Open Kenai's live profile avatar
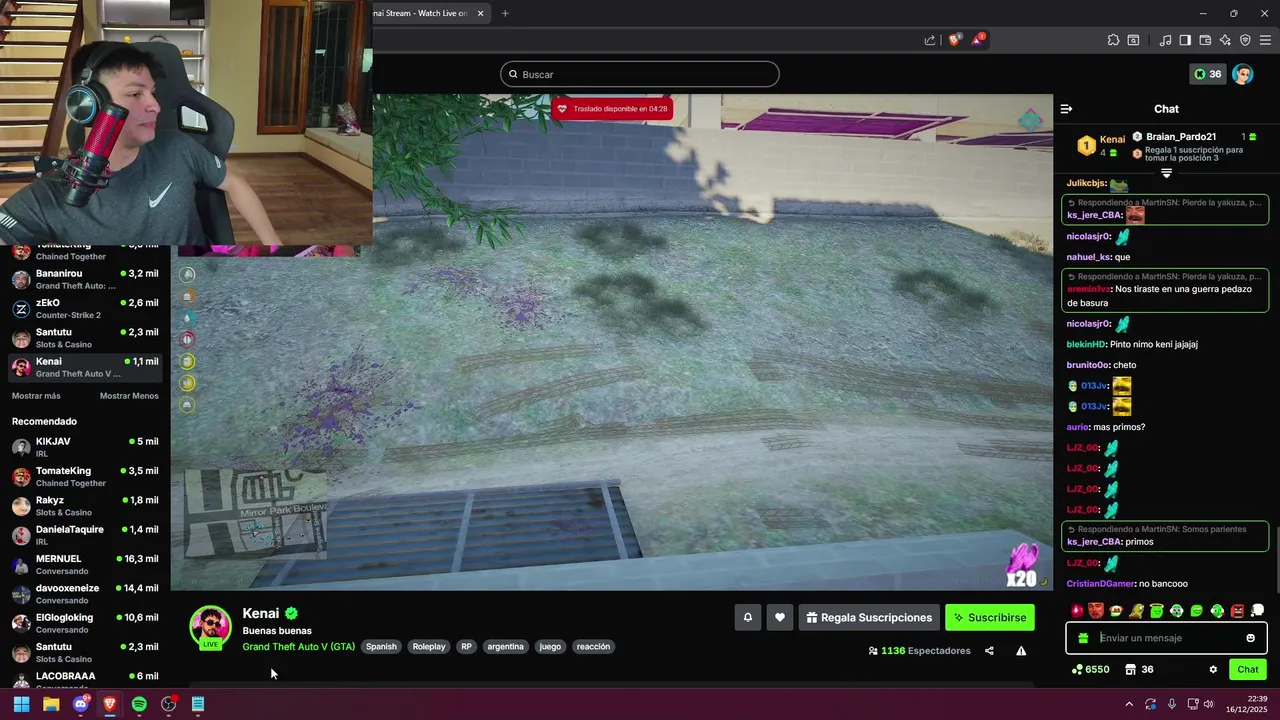The height and width of the screenshot is (720, 1280). [x=210, y=628]
